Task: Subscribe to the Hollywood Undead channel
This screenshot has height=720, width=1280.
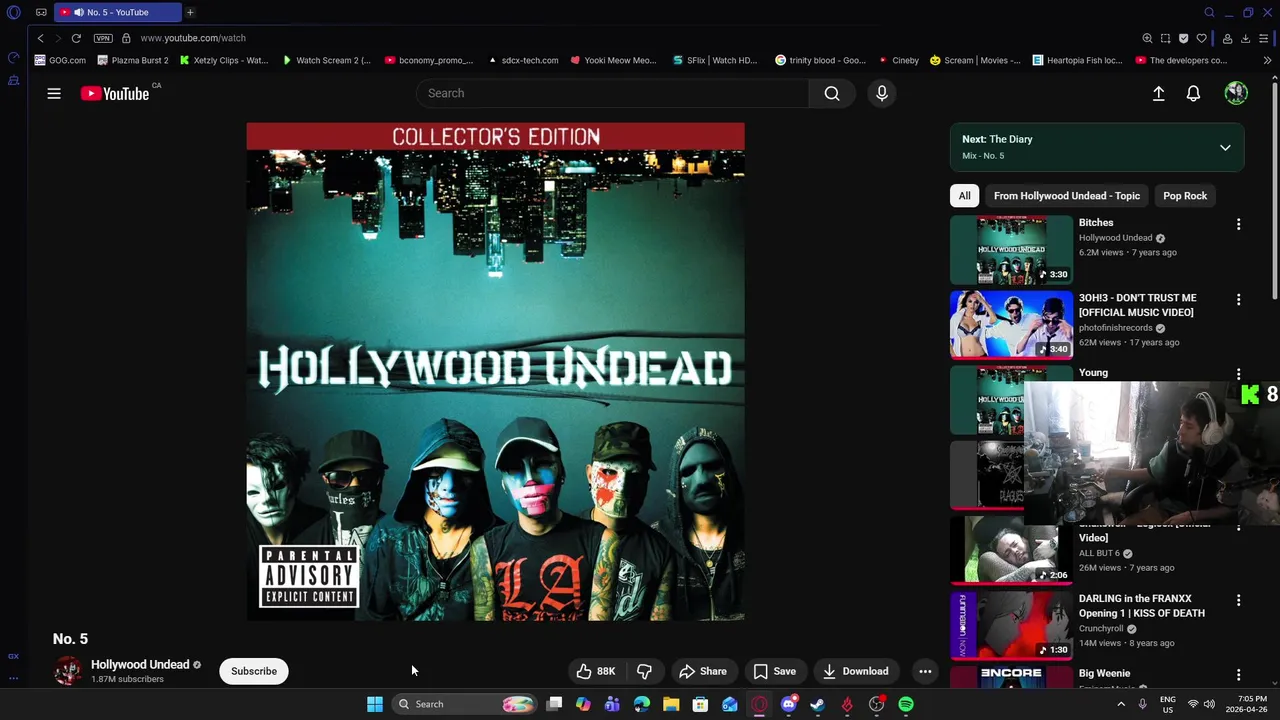Action: pos(254,671)
